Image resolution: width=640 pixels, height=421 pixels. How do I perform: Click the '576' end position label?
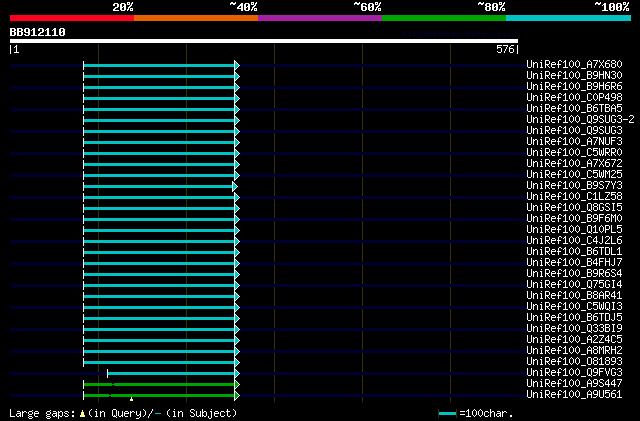pyautogui.click(x=505, y=49)
